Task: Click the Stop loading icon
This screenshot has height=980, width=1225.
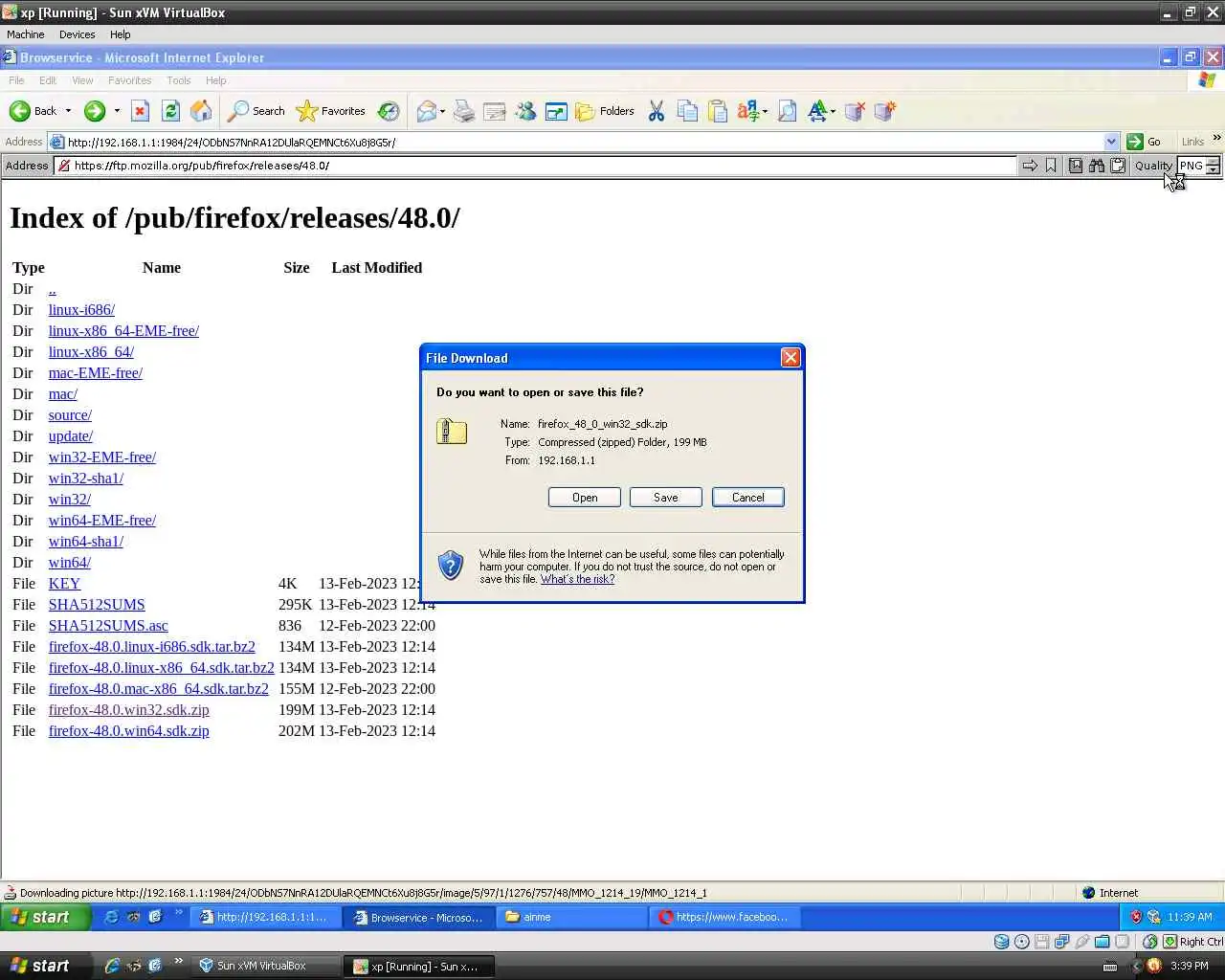Action: (x=140, y=111)
